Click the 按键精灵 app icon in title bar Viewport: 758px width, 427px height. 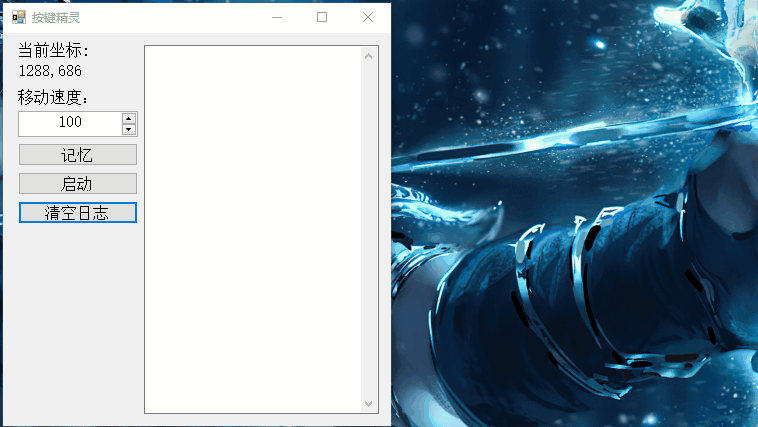(18, 17)
